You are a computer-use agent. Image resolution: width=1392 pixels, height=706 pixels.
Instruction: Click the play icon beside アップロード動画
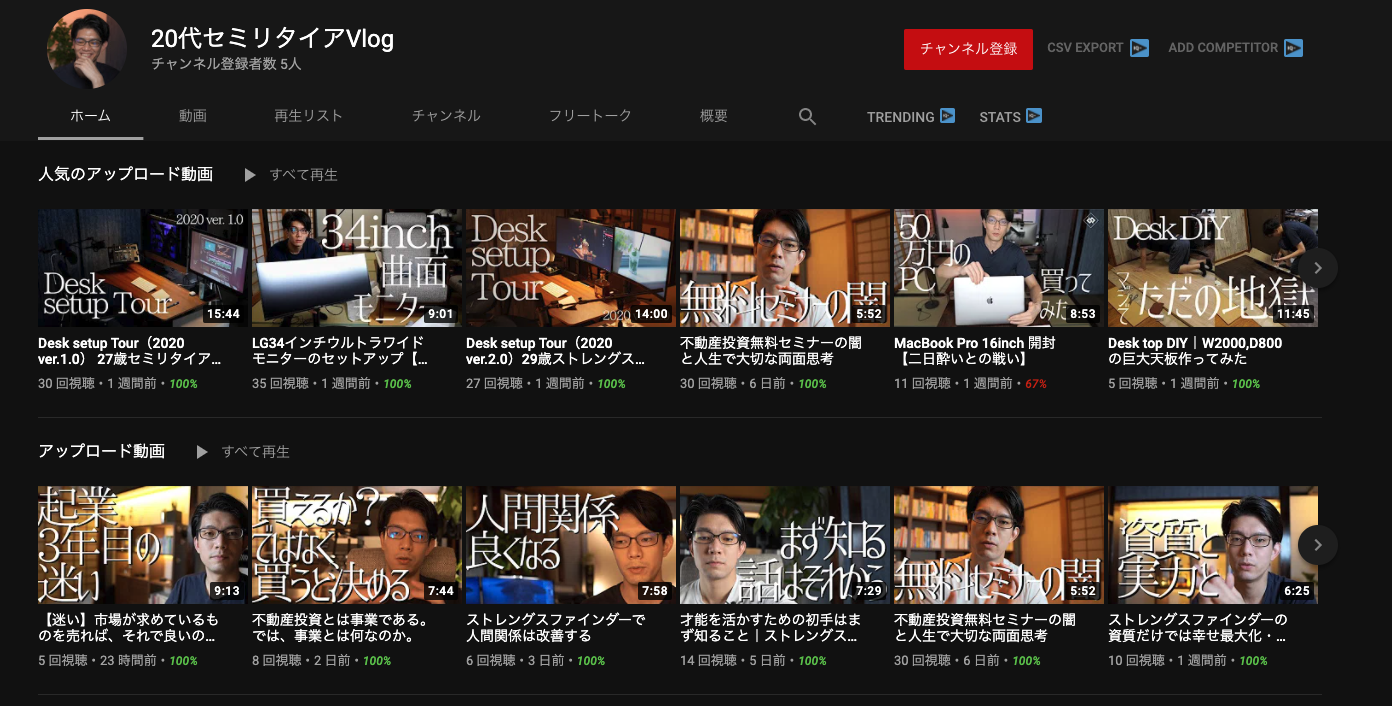(202, 452)
